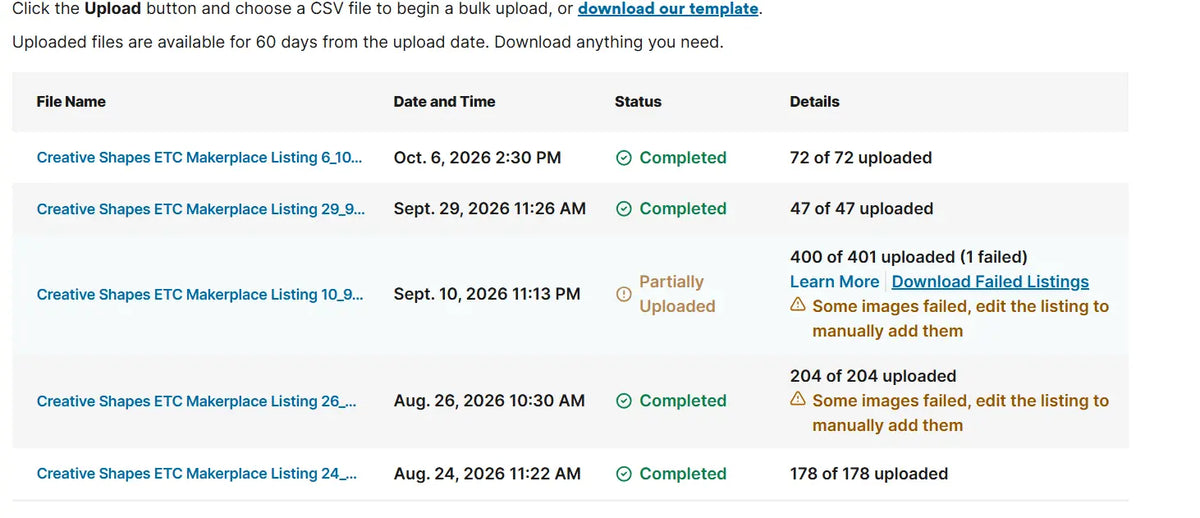Click the date Aug. 26, 2026 10:30 AM
Viewport: 1200px width, 518px height.
click(489, 401)
